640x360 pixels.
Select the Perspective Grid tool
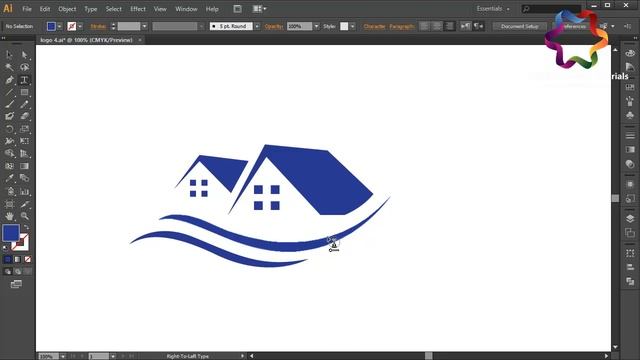point(24,153)
